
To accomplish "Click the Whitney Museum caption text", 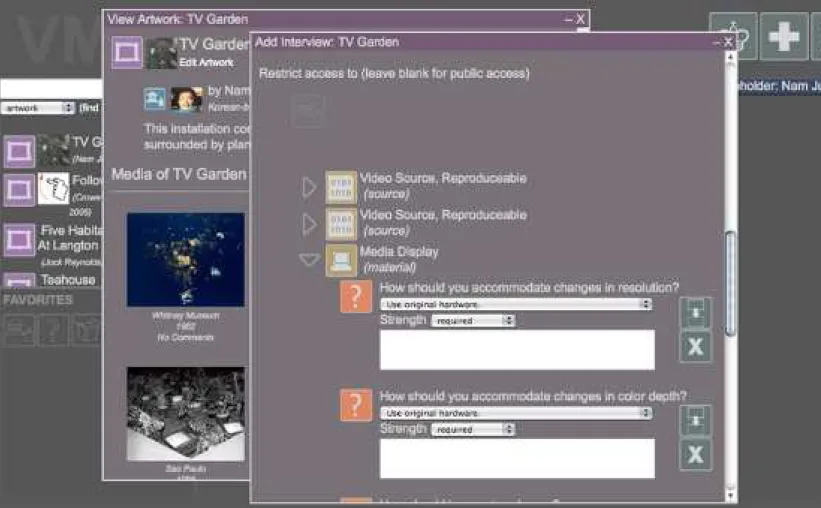I will (x=185, y=316).
